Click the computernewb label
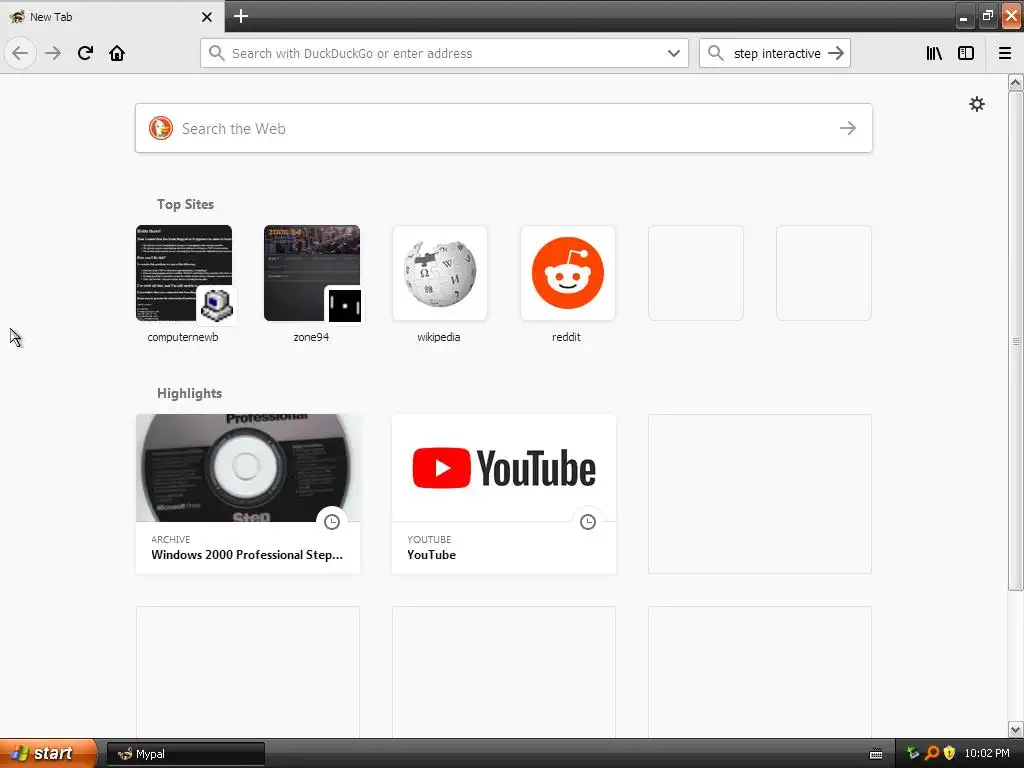The height and width of the screenshot is (768, 1024). point(183,337)
